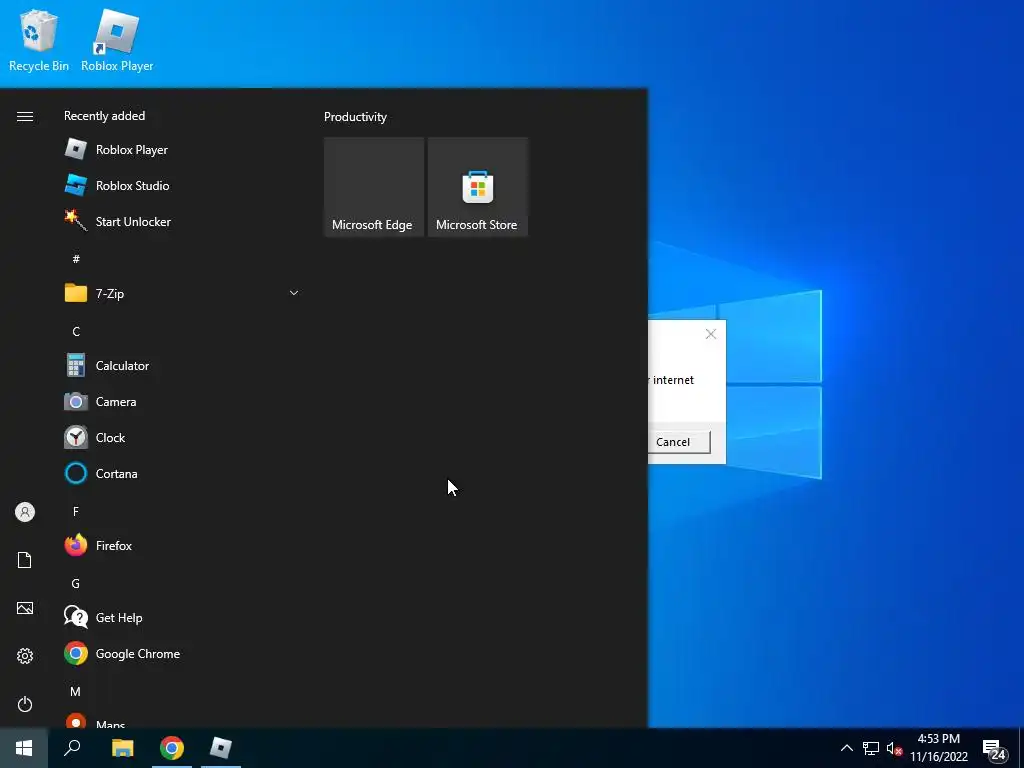The width and height of the screenshot is (1024, 768).
Task: Click the F letter group header
Action: coord(76,511)
